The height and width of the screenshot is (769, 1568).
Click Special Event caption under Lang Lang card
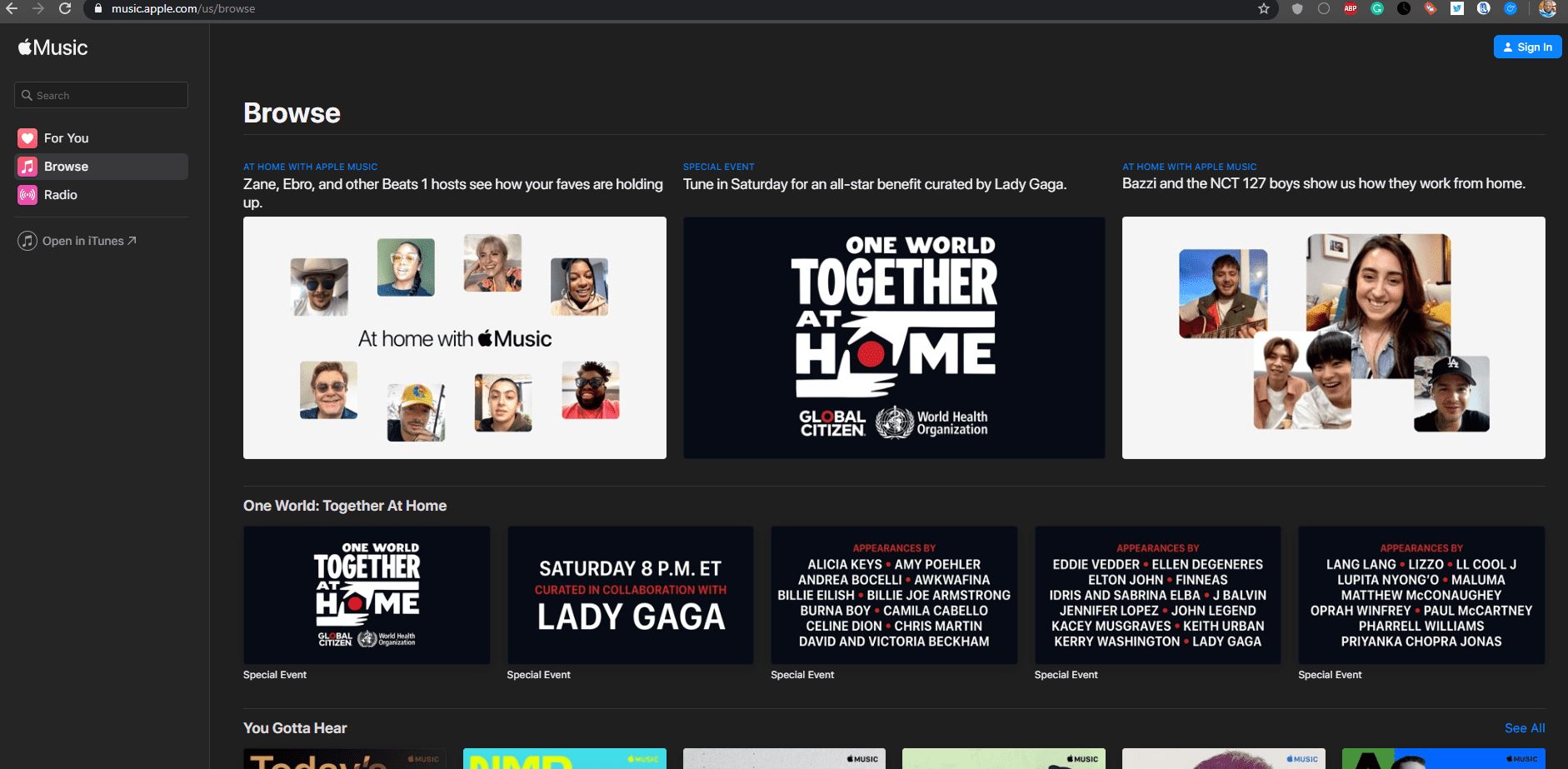[x=1330, y=675]
